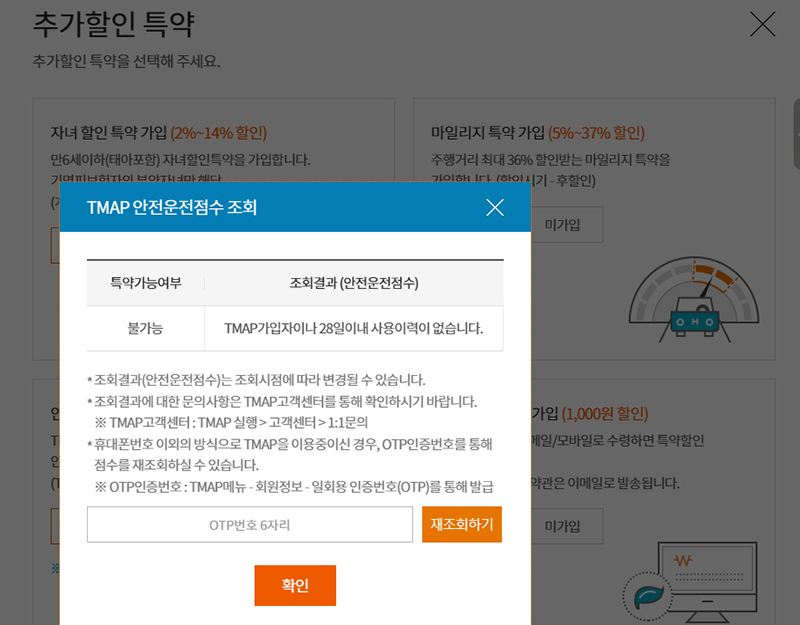The height and width of the screenshot is (625, 800).
Task: Click the 약관은 이메일로 발송됩니다 text
Action: point(605,483)
